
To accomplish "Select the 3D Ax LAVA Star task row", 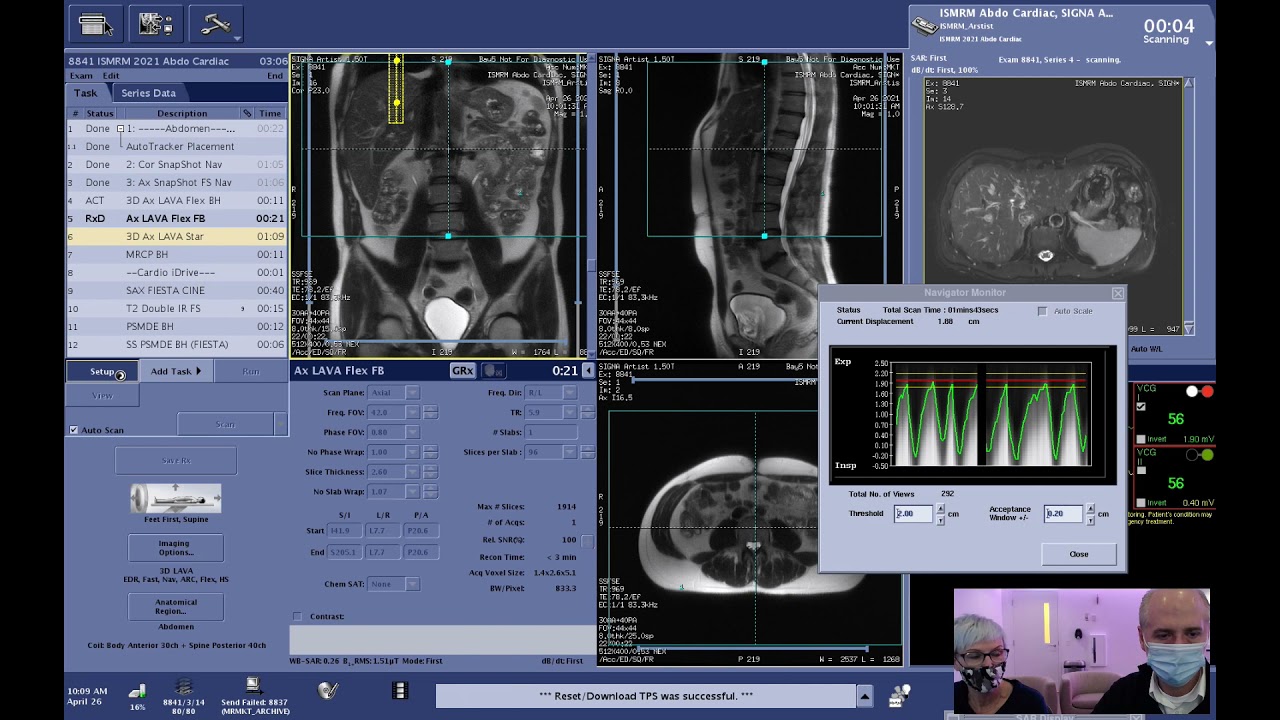I will pyautogui.click(x=176, y=237).
